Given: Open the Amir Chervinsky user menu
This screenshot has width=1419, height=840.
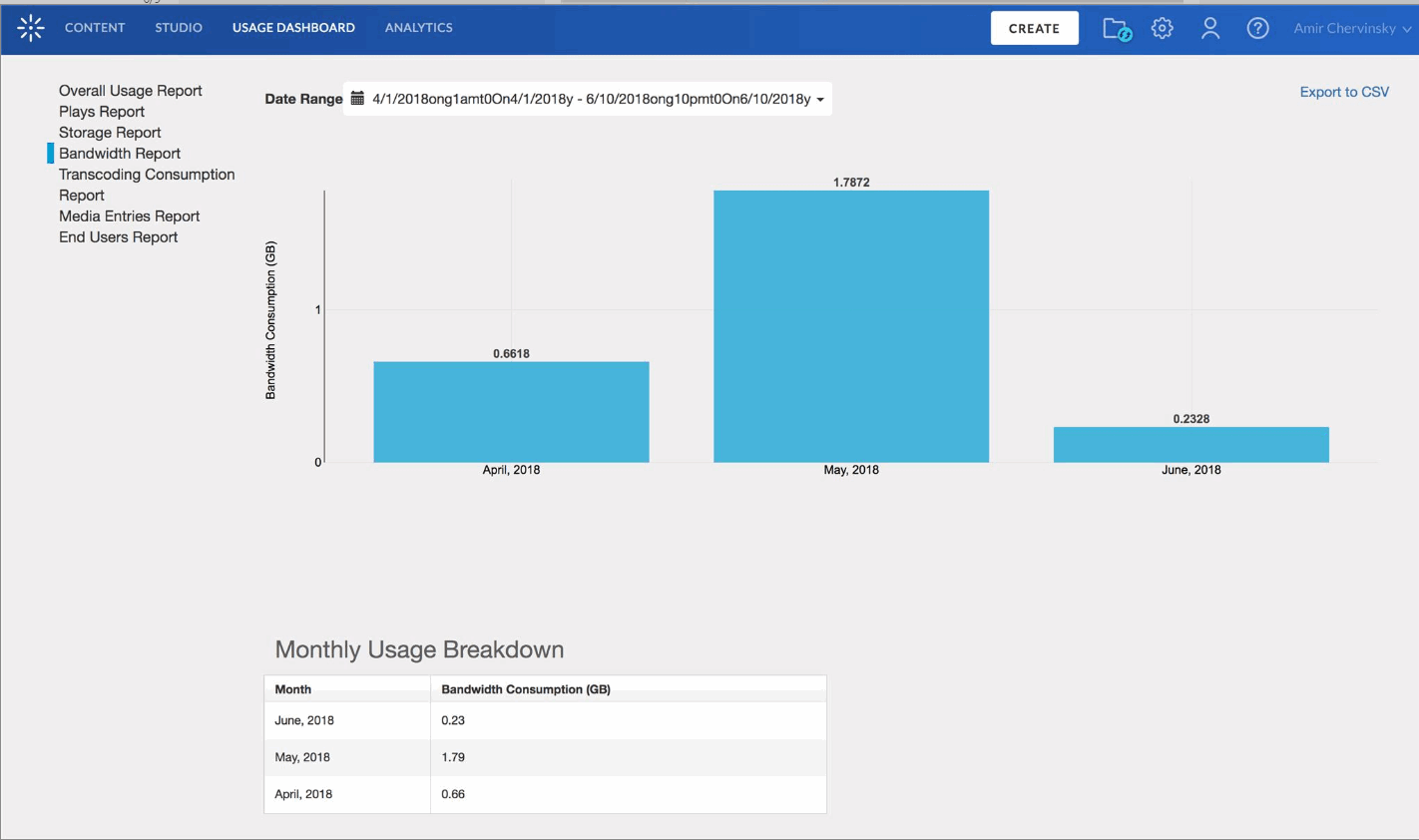Looking at the screenshot, I should [1352, 28].
